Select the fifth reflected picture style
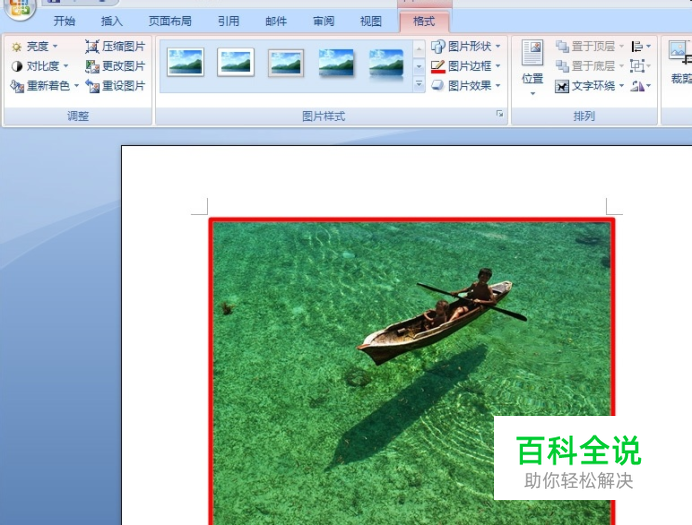Viewport: 692px width, 525px height. coord(386,64)
